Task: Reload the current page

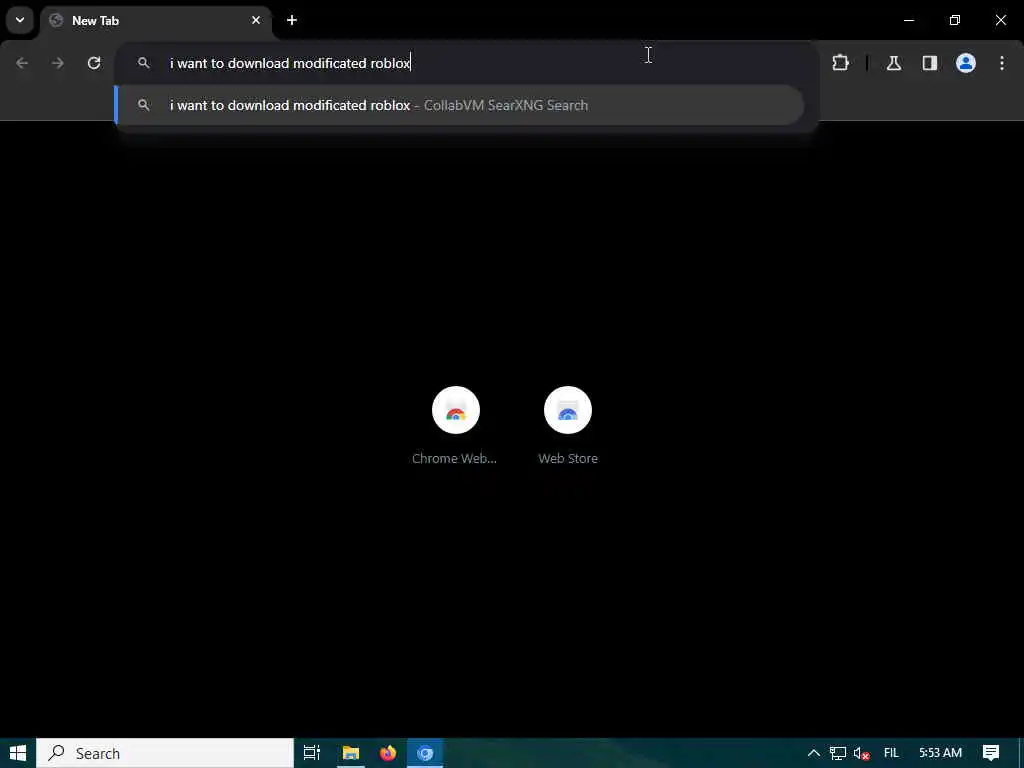Action: point(94,63)
